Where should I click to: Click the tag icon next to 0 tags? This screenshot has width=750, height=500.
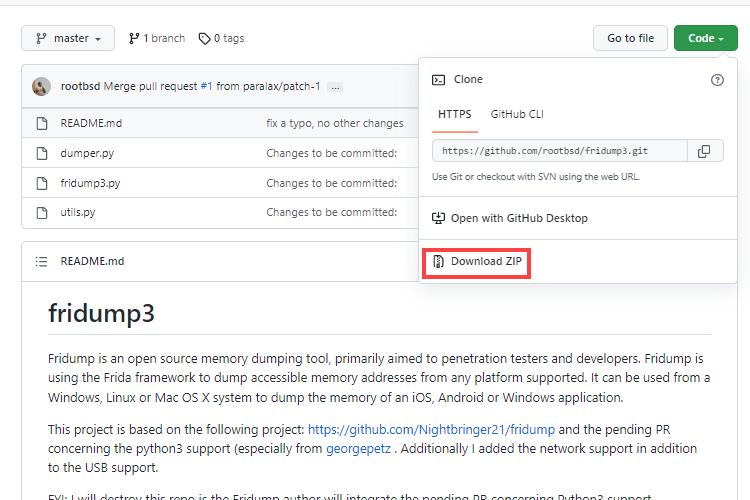click(x=205, y=38)
